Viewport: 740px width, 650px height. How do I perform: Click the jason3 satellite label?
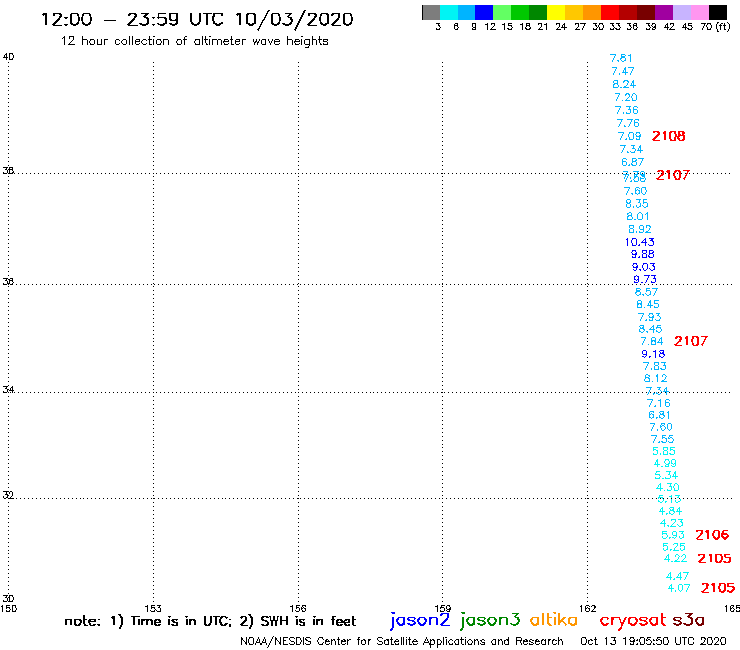pyautogui.click(x=490, y=620)
